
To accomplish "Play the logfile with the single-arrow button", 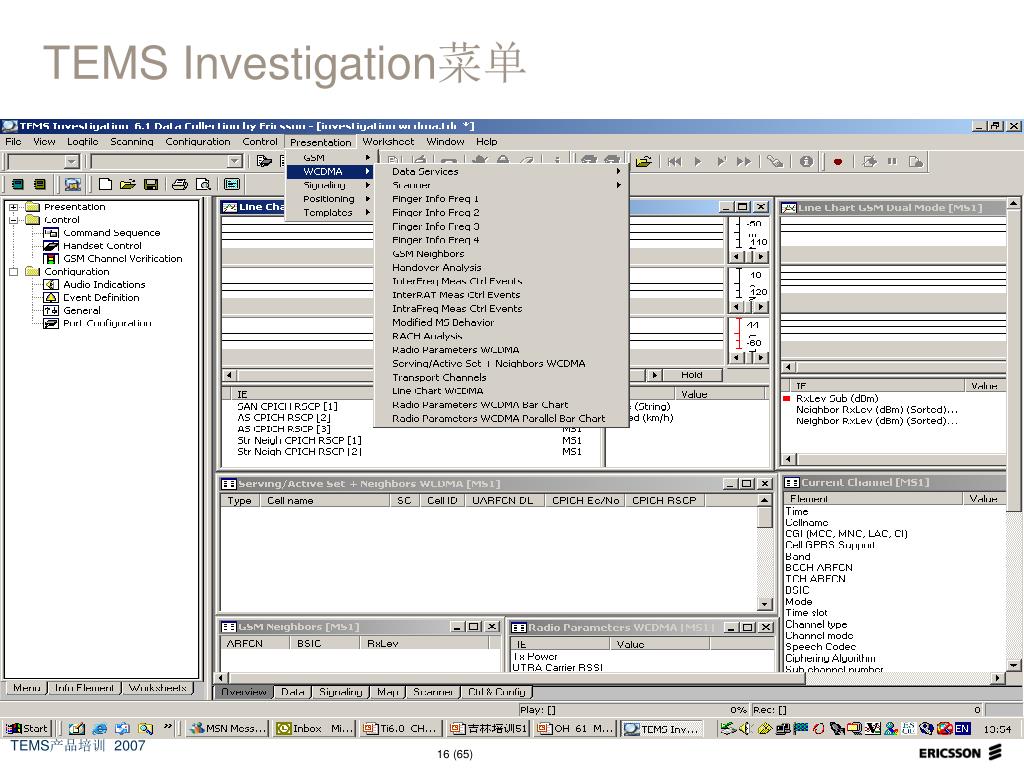I will point(697,161).
